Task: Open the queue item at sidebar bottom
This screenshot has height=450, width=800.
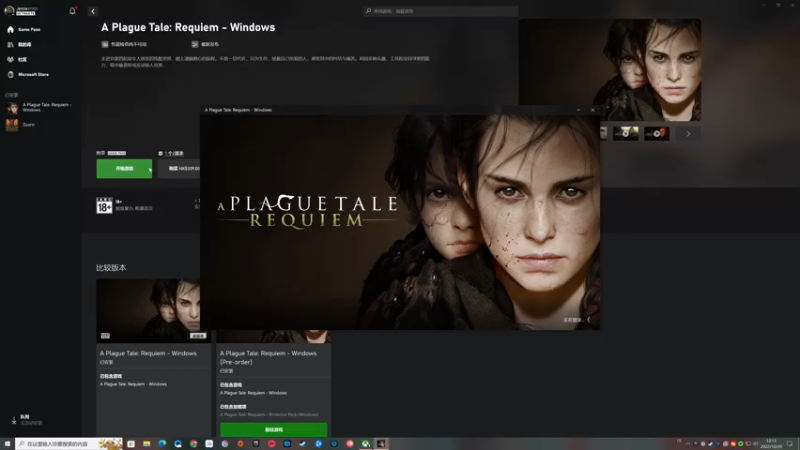Action: coord(26,419)
